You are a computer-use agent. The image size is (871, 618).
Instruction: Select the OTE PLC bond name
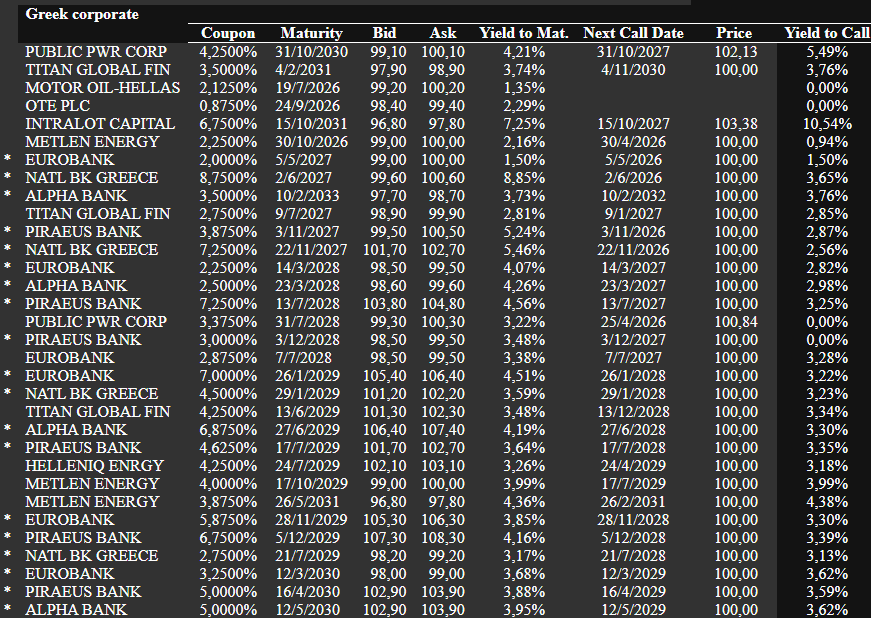click(x=60, y=106)
